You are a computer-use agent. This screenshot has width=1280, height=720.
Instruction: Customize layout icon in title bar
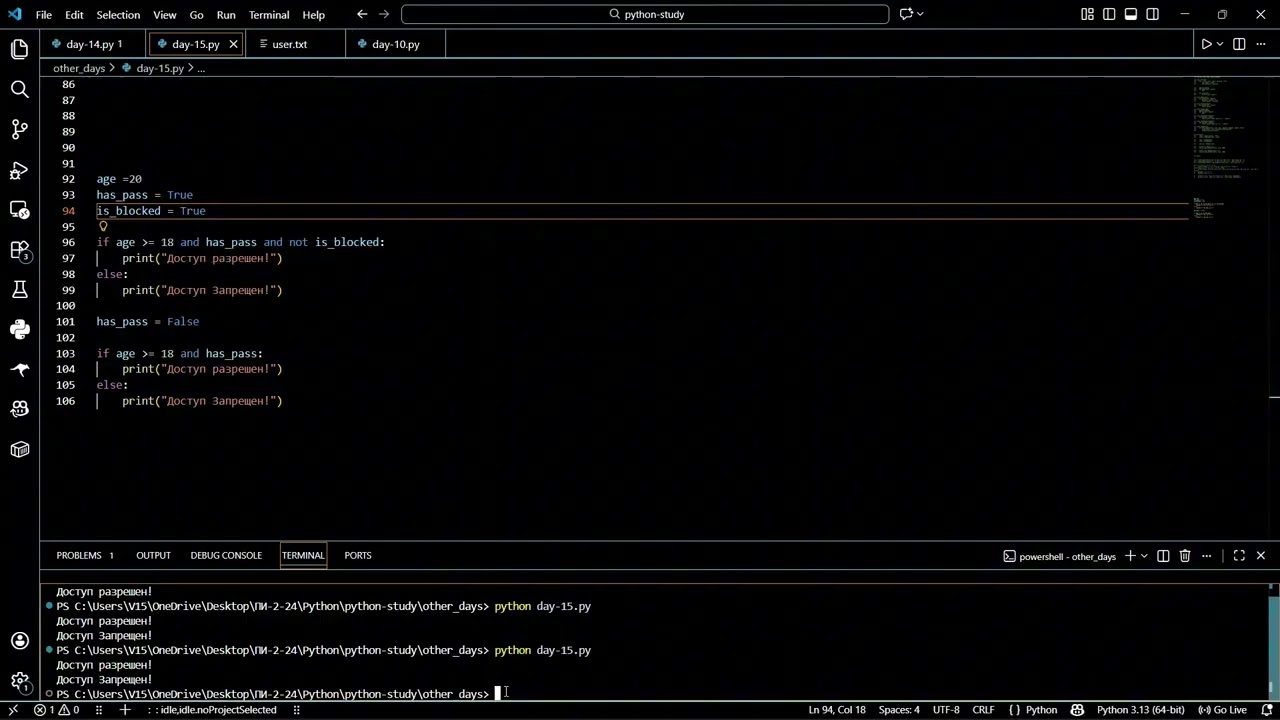1087,14
